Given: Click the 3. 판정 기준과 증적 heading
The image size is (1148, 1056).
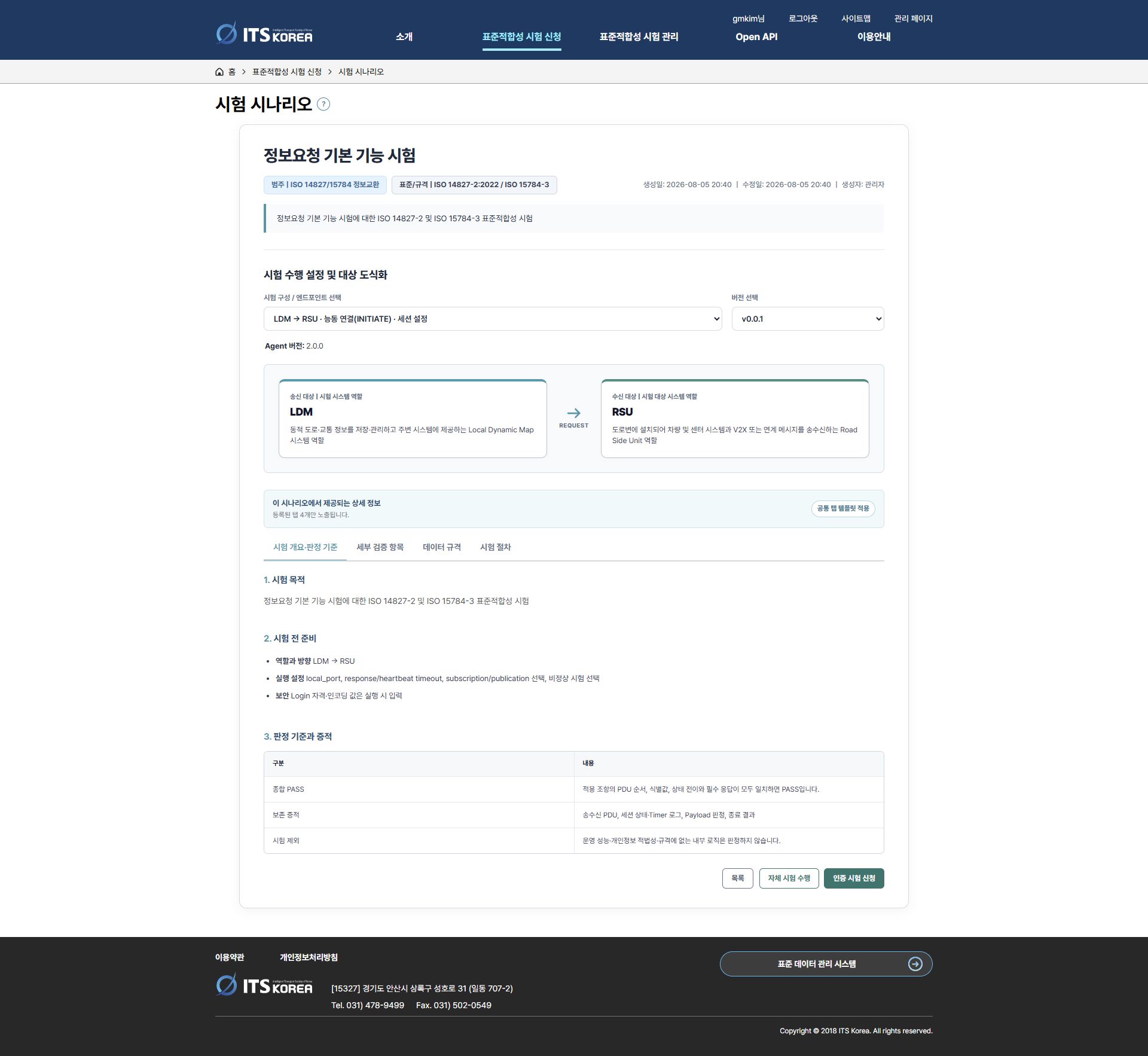Looking at the screenshot, I should (x=298, y=737).
